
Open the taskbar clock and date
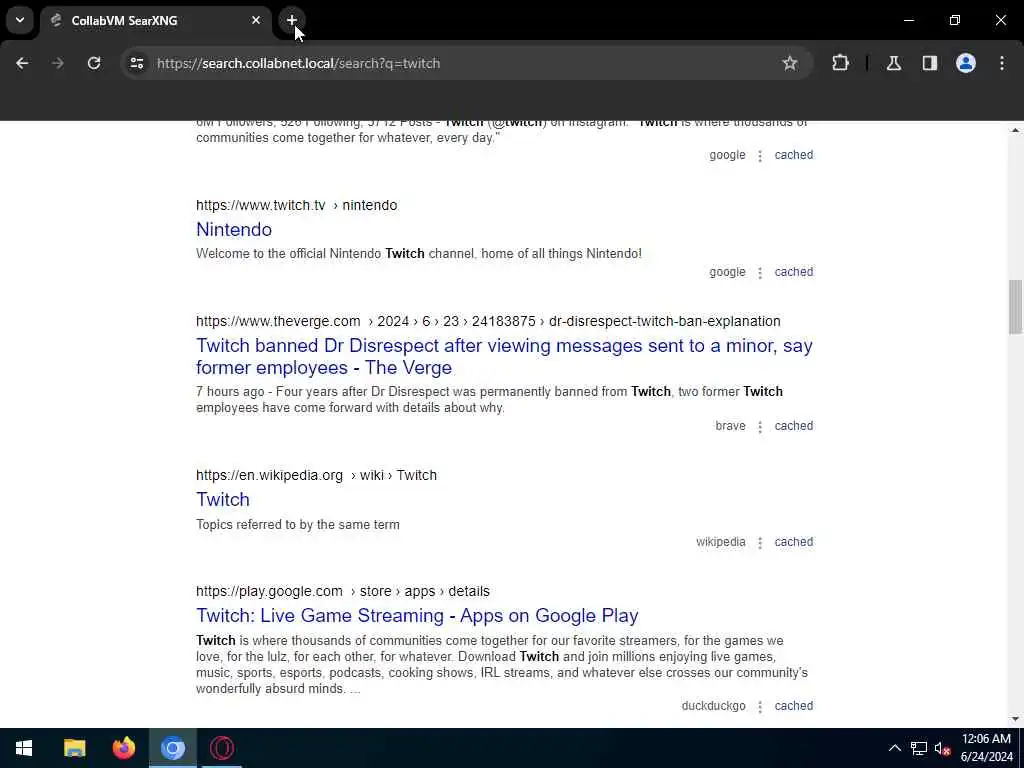[986, 748]
